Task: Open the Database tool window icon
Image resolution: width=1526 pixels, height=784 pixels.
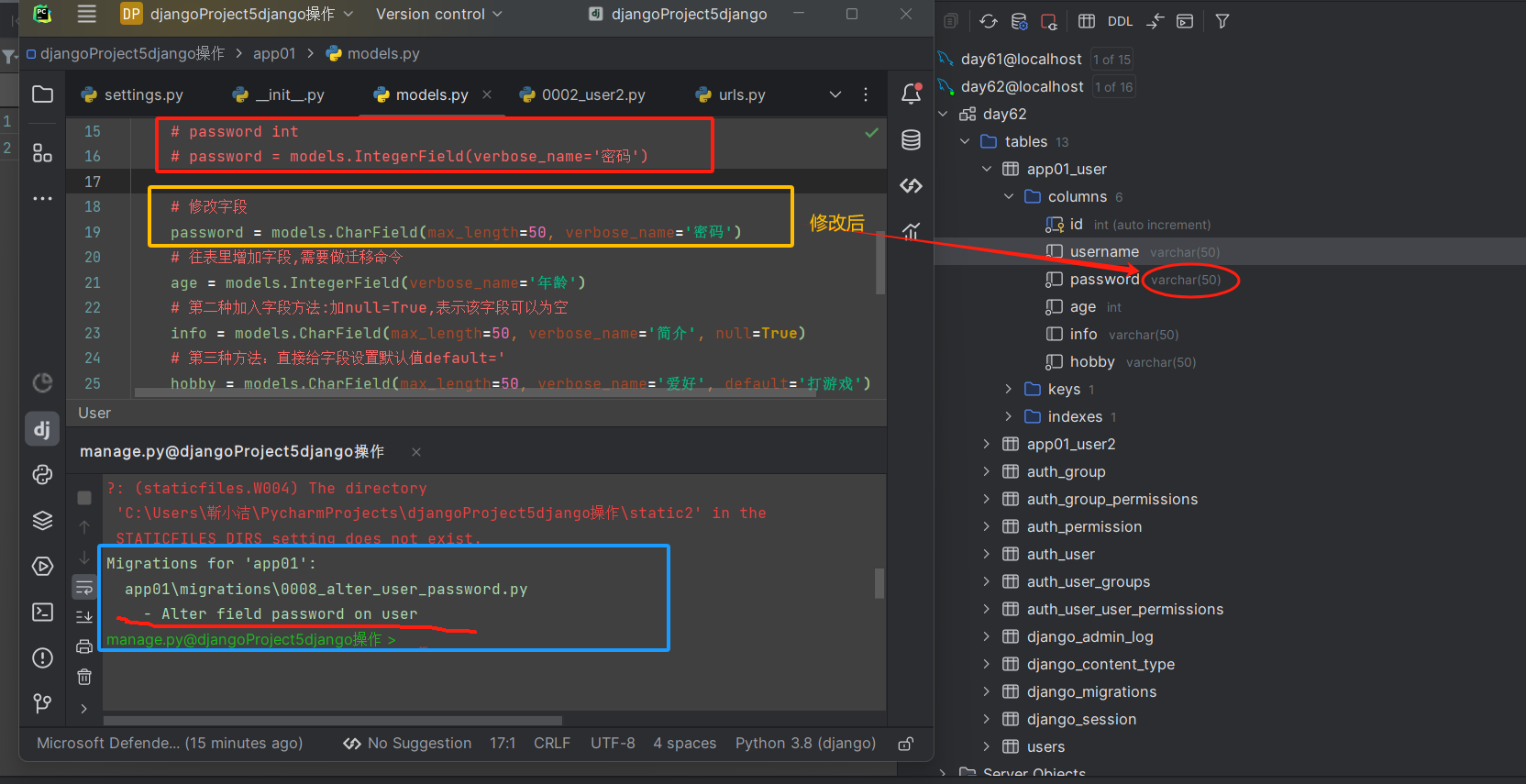Action: coord(911,139)
